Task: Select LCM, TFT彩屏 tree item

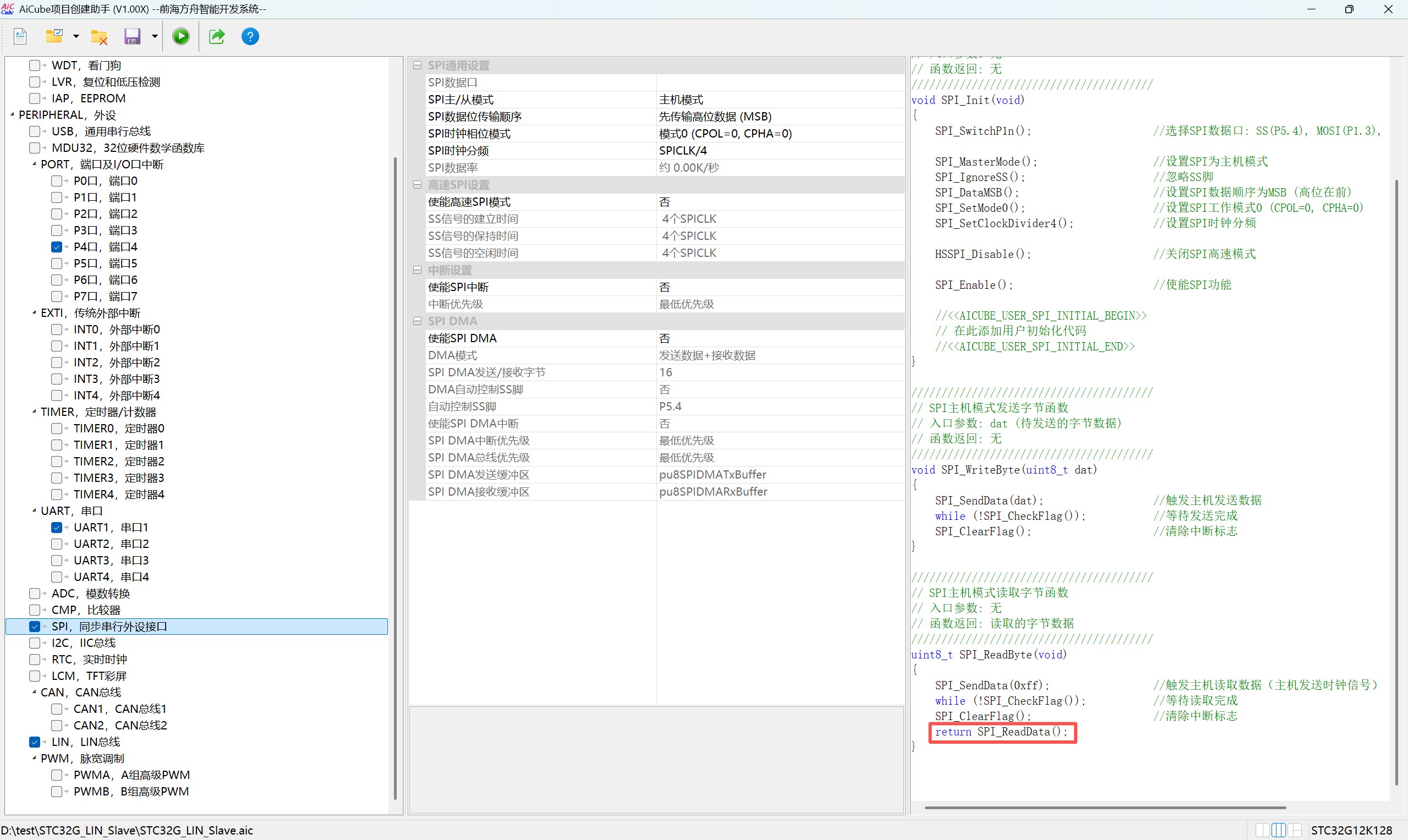Action: [x=89, y=676]
